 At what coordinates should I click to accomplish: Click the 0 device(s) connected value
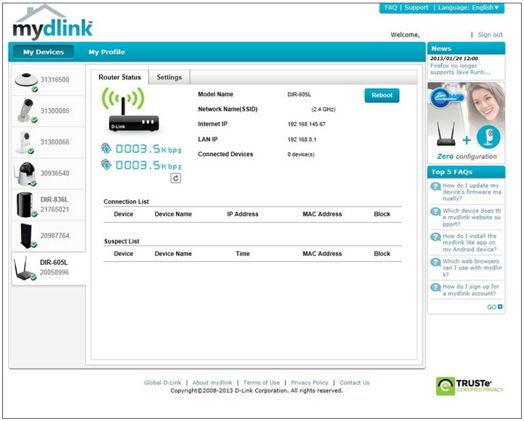click(301, 155)
